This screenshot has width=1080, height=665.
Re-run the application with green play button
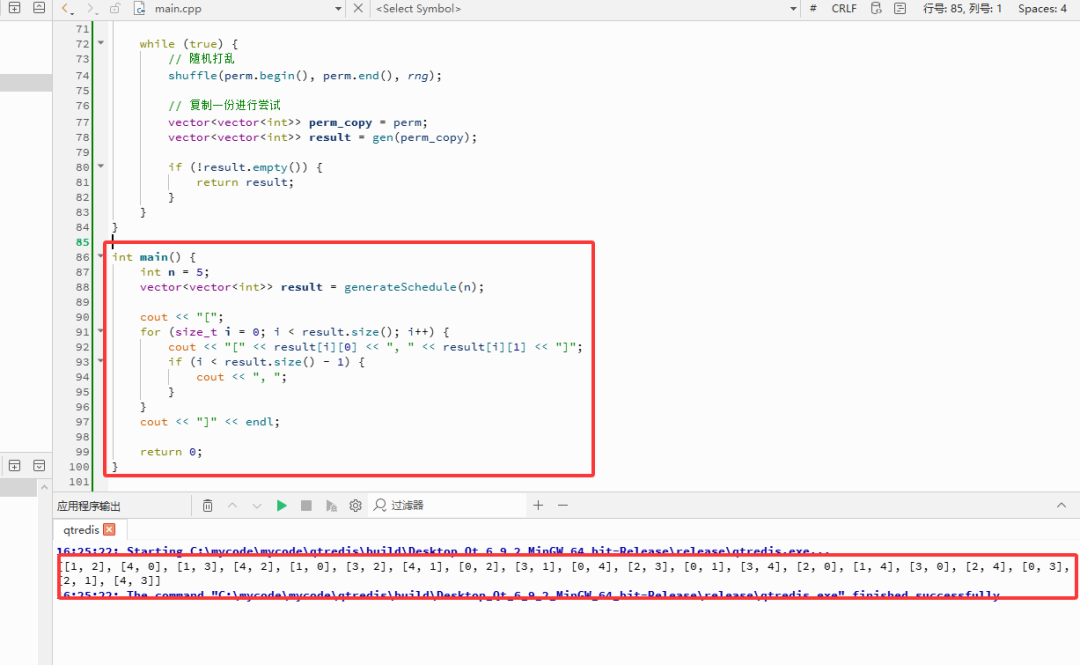tap(281, 505)
